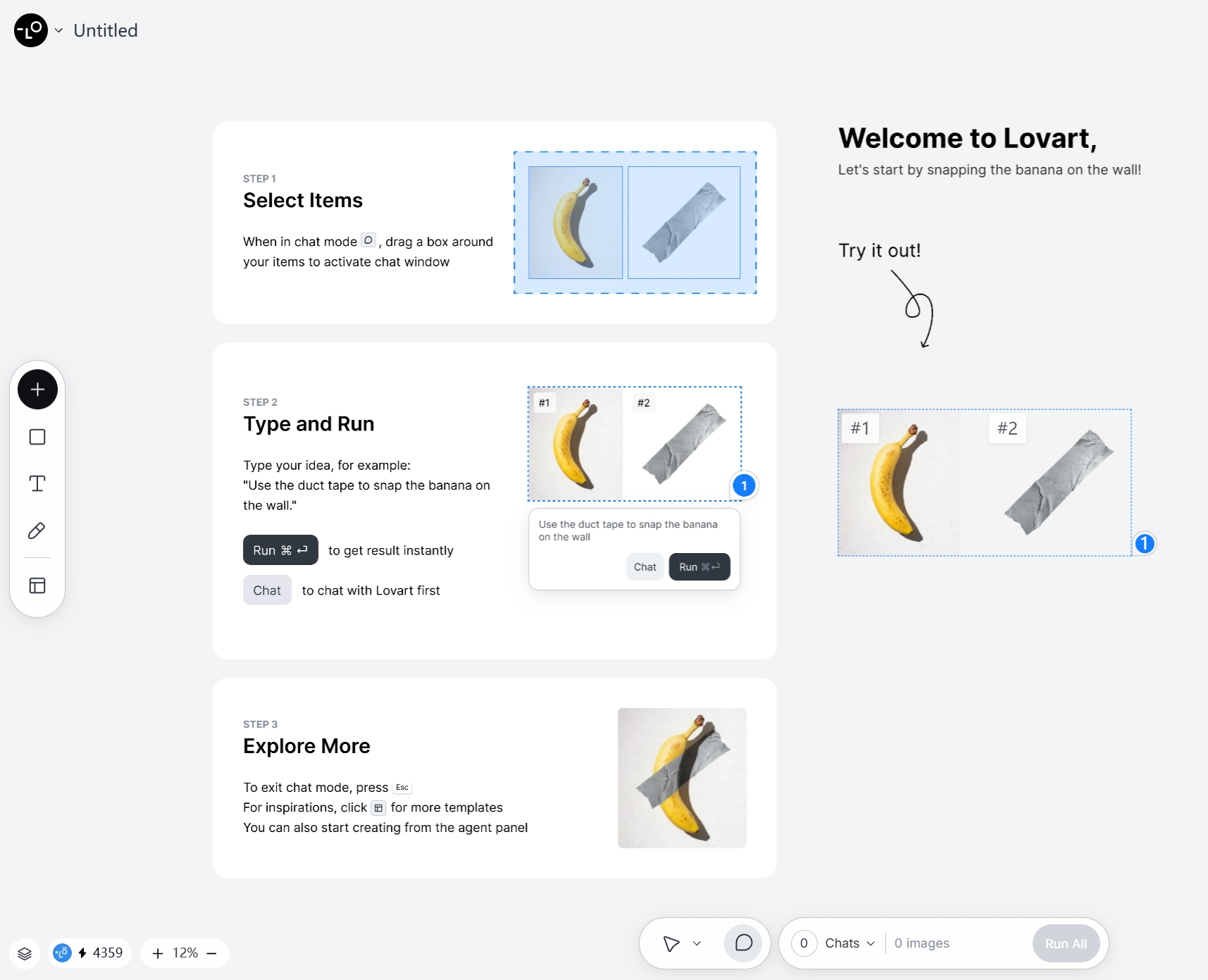Click the blue chat marker 1 under Try it out
The height and width of the screenshot is (980, 1208).
click(1145, 543)
